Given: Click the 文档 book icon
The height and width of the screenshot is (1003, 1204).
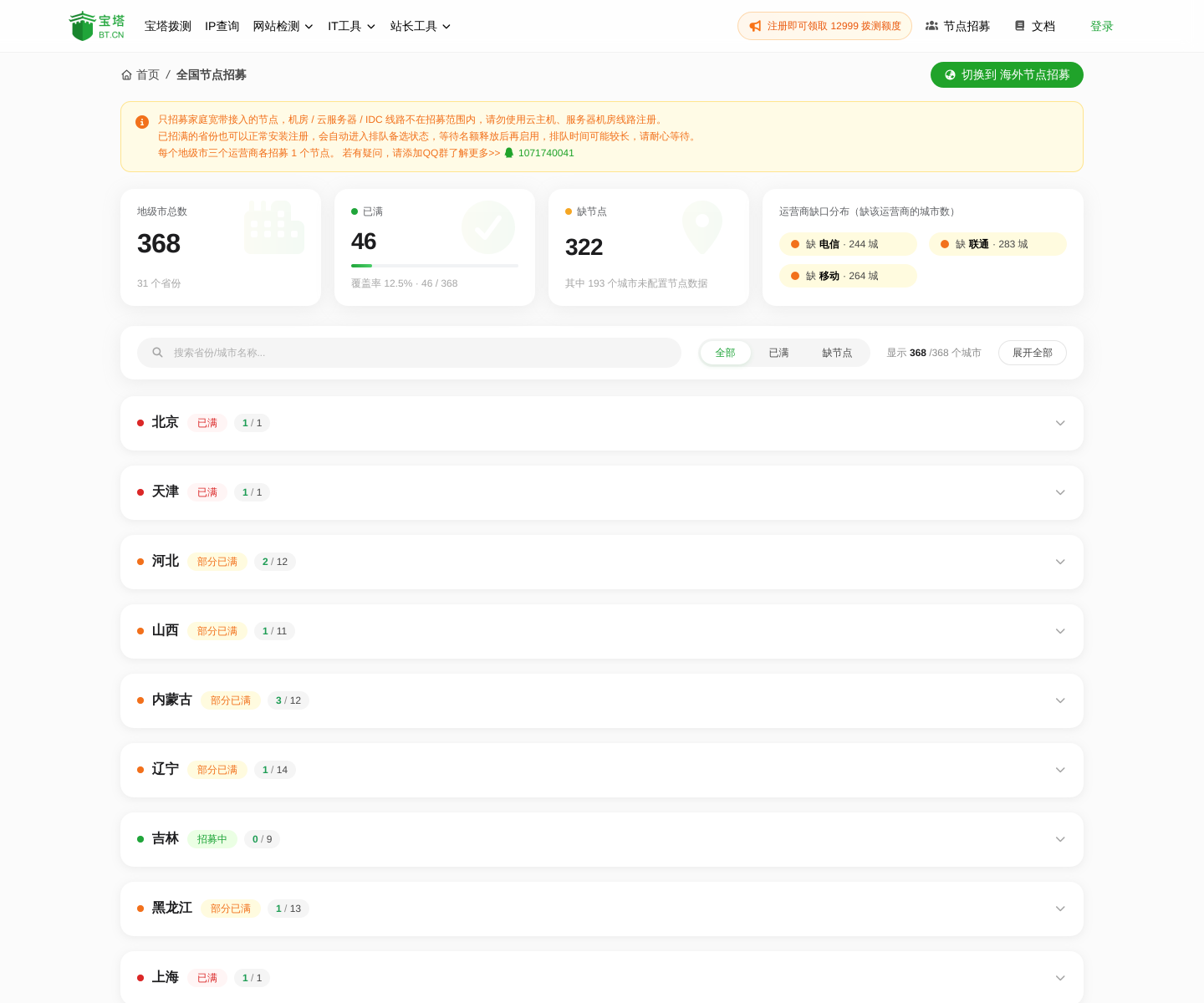Looking at the screenshot, I should [1019, 26].
